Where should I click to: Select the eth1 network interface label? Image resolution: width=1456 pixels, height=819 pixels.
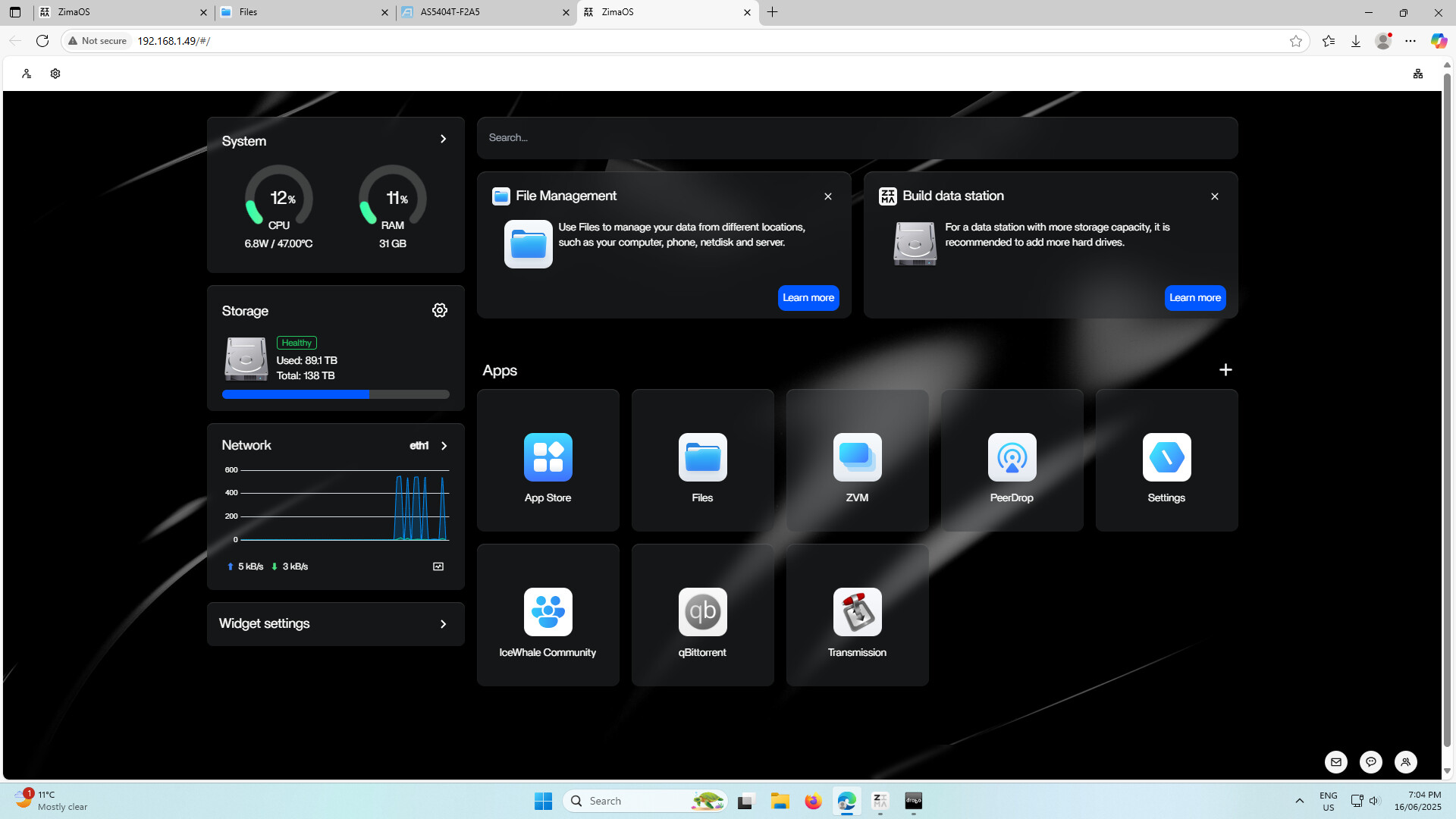click(x=419, y=446)
